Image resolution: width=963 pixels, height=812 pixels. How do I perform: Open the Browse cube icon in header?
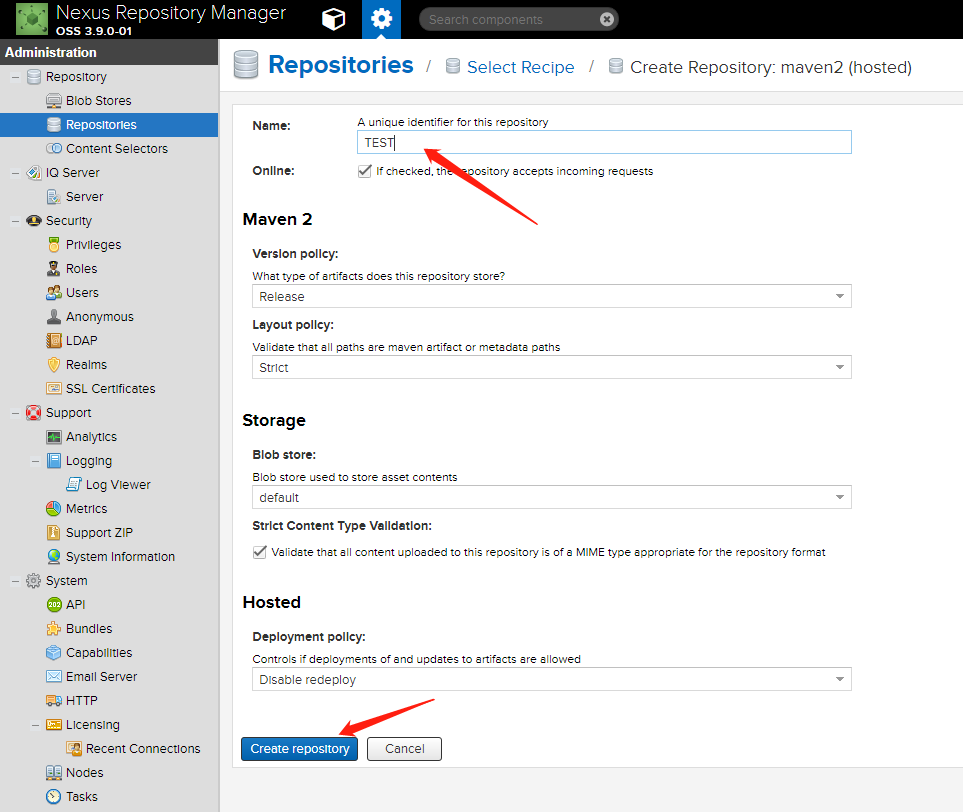(333, 20)
